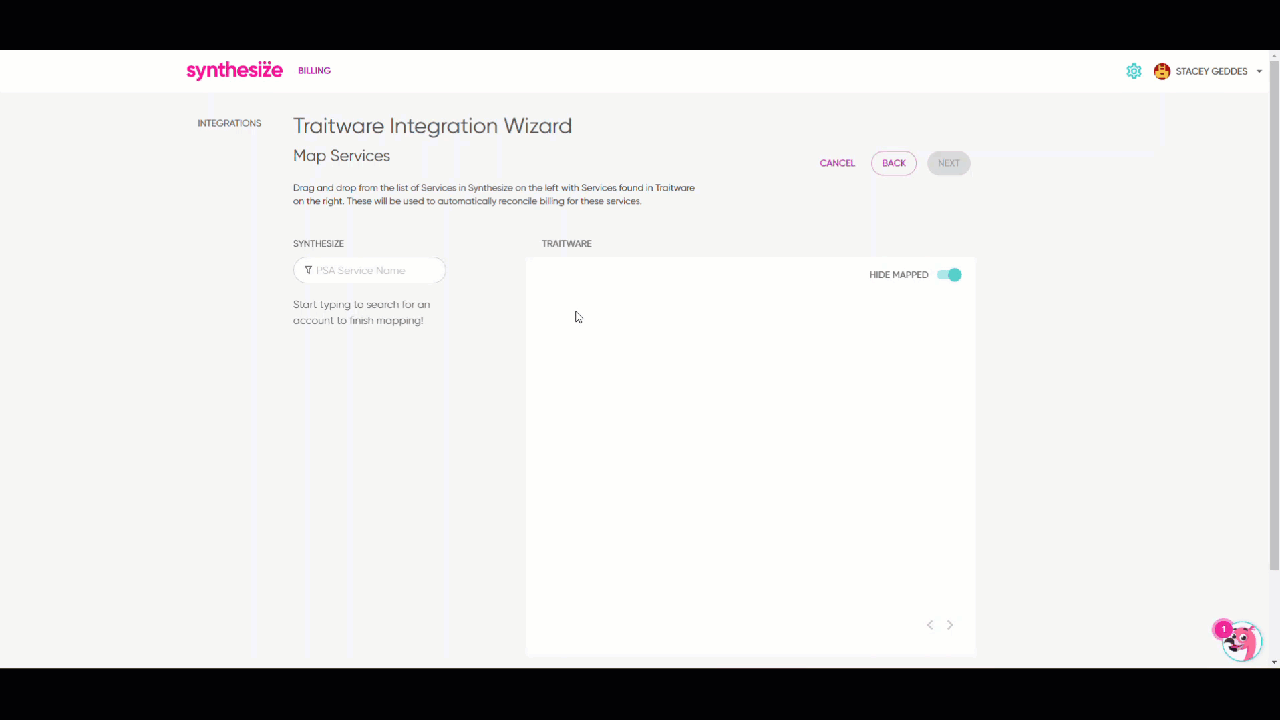Viewport: 1280px width, 720px height.
Task: Go to next page with right arrow
Action: 949,624
